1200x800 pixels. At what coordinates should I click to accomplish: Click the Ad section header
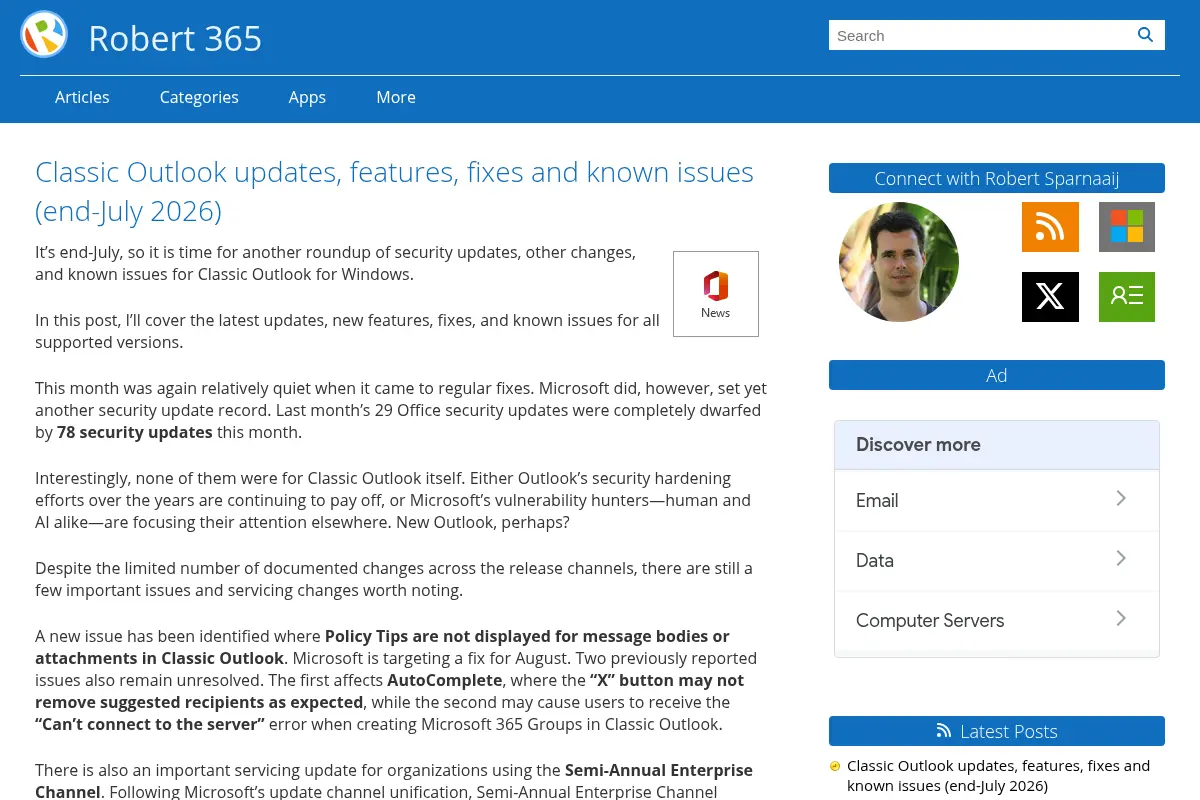[997, 375]
